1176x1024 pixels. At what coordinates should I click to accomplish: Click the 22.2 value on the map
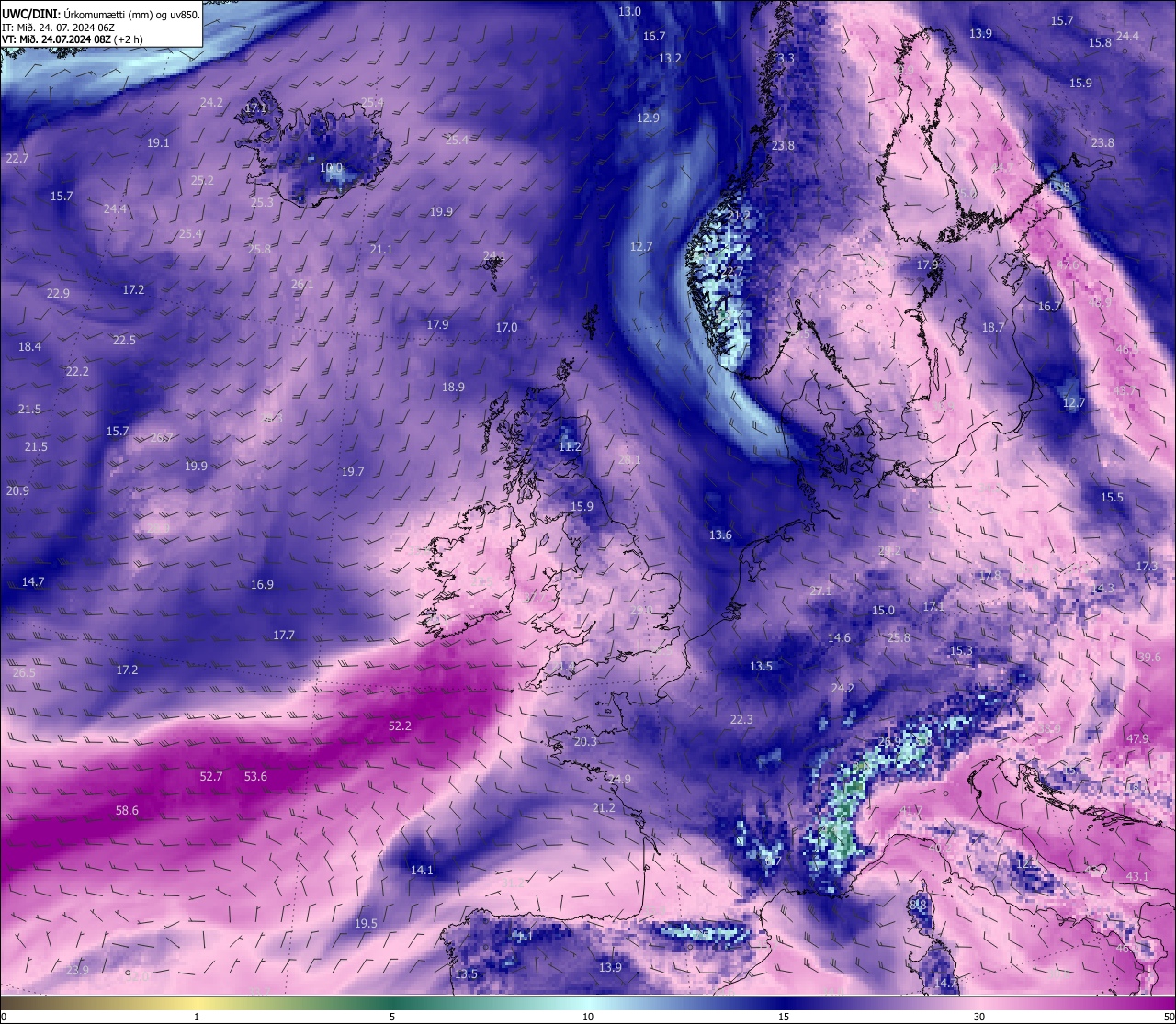[77, 371]
